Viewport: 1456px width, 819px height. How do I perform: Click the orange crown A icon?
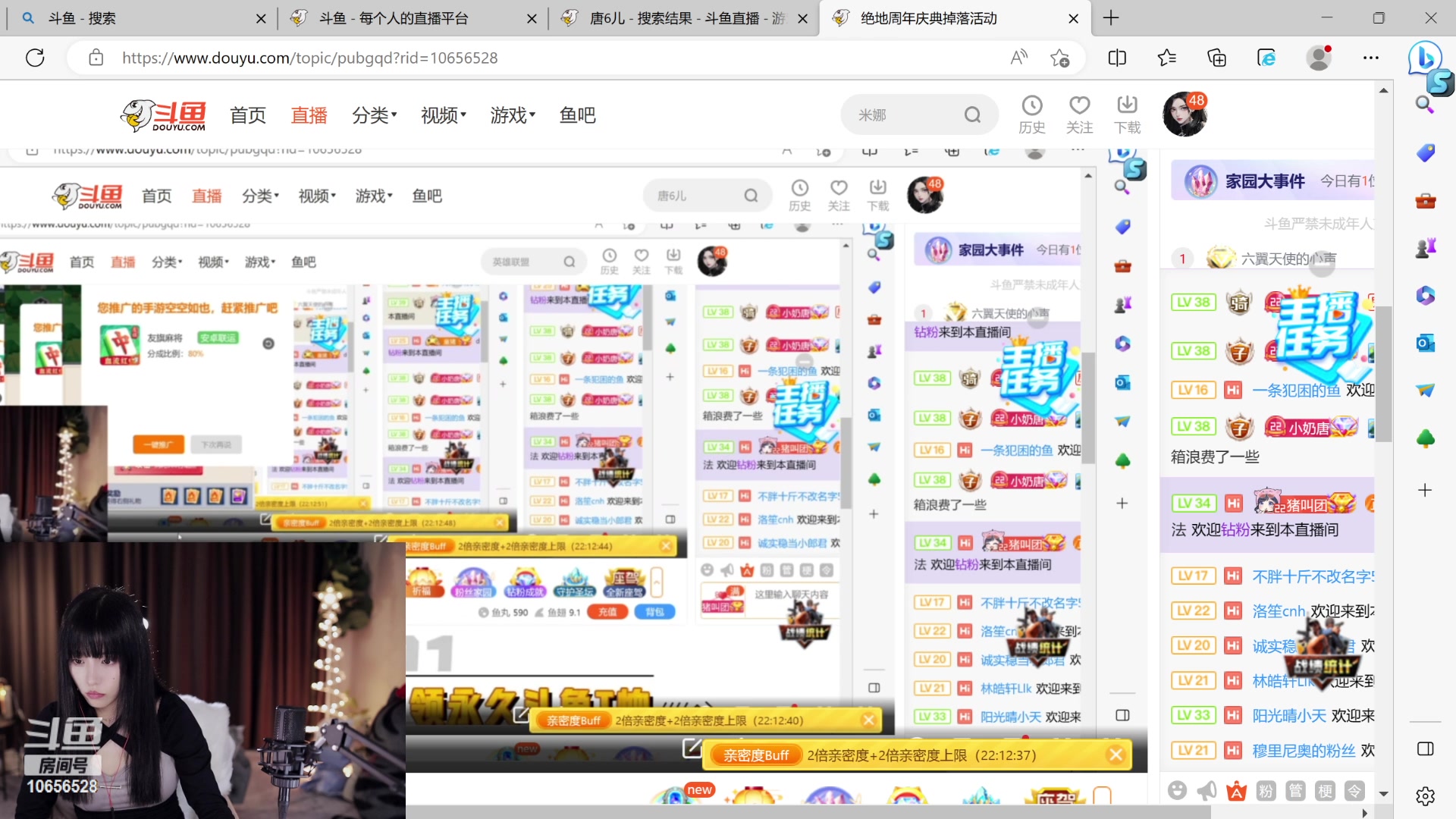[x=1236, y=791]
